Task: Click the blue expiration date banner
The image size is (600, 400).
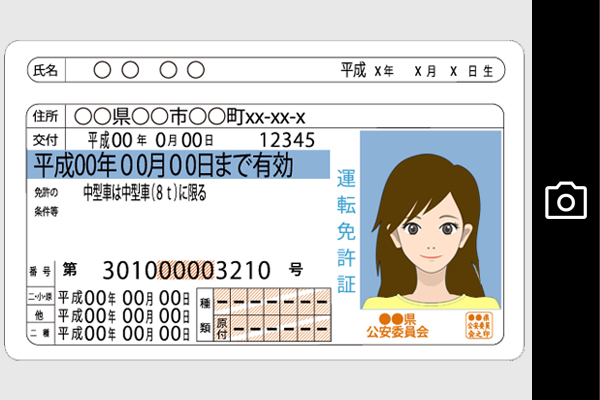Action: pyautogui.click(x=178, y=163)
